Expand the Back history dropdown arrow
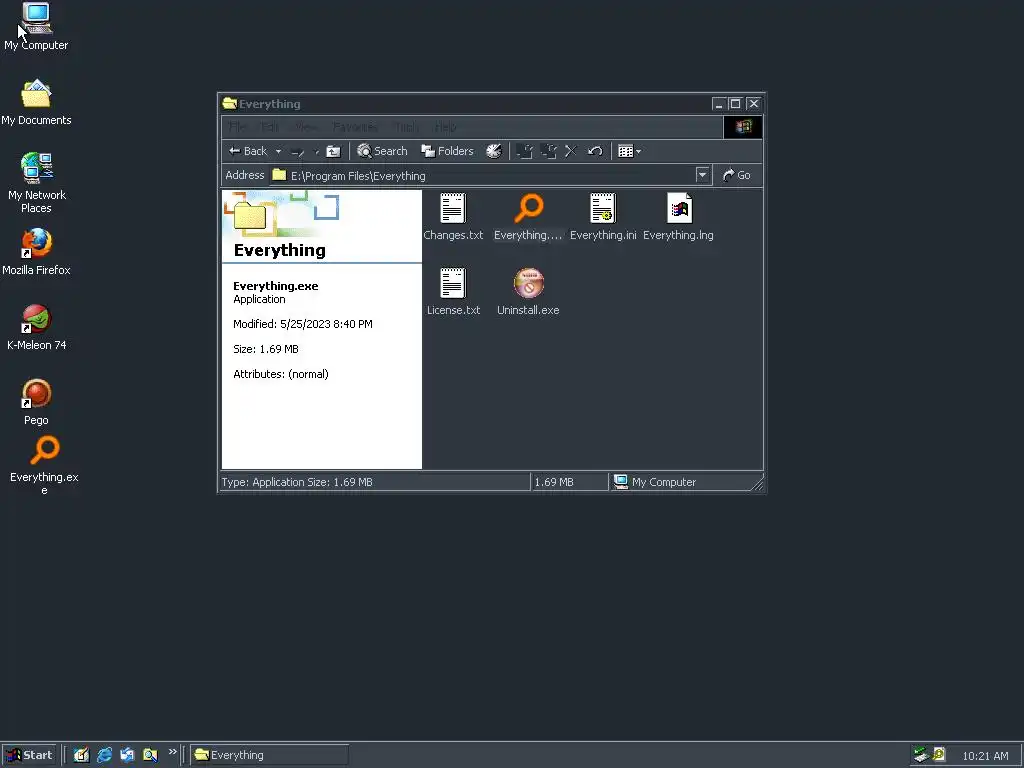The width and height of the screenshot is (1024, 768). click(278, 152)
